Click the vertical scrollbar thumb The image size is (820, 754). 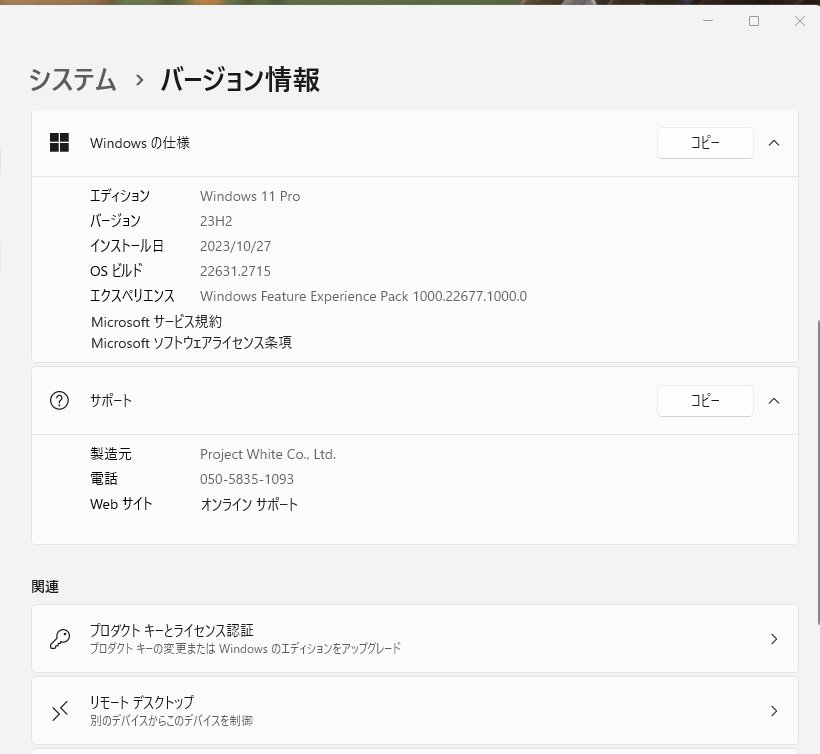pos(818,472)
